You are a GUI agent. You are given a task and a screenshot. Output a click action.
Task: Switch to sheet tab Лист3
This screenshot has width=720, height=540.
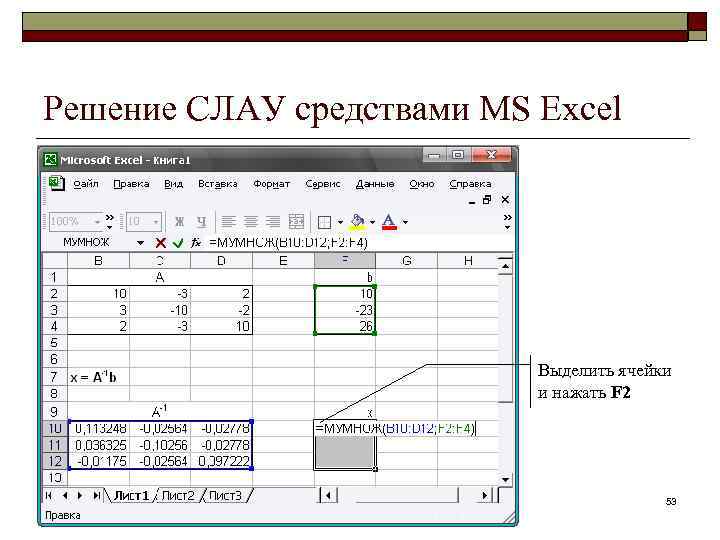225,496
